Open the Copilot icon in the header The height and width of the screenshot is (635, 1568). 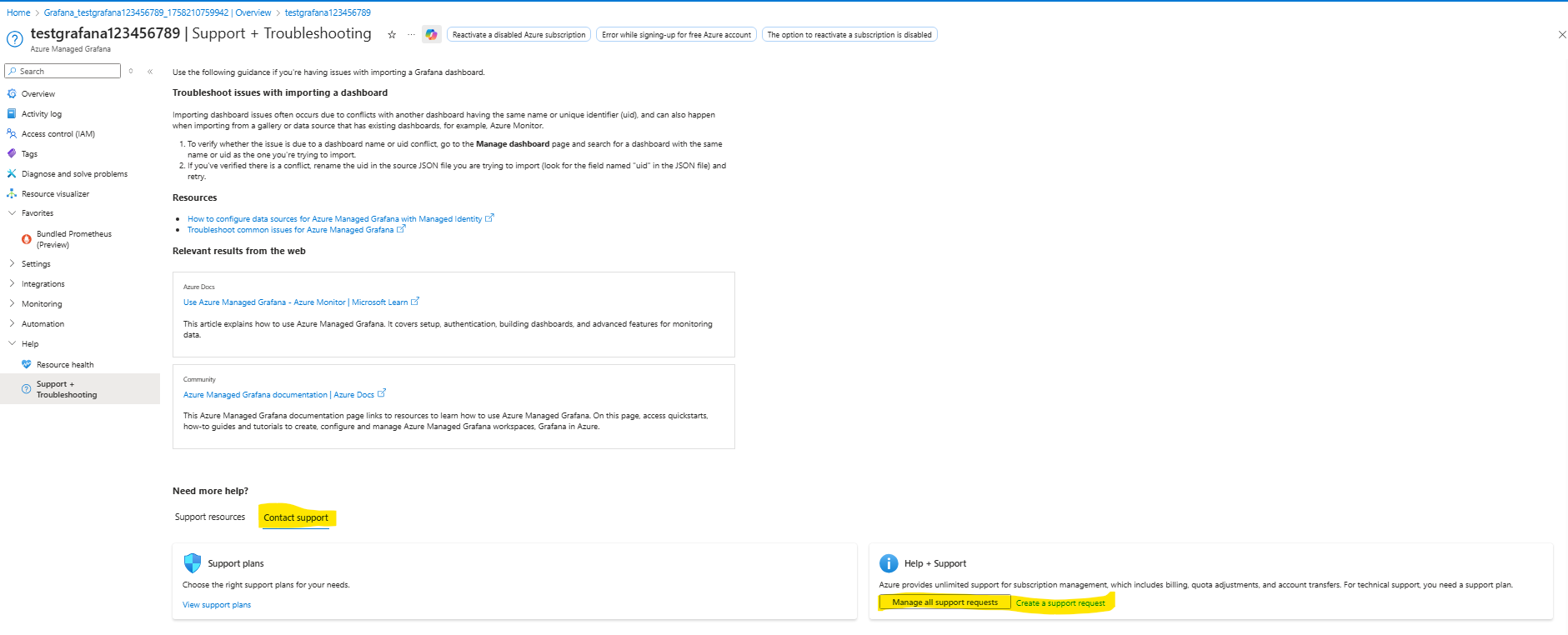pos(431,34)
